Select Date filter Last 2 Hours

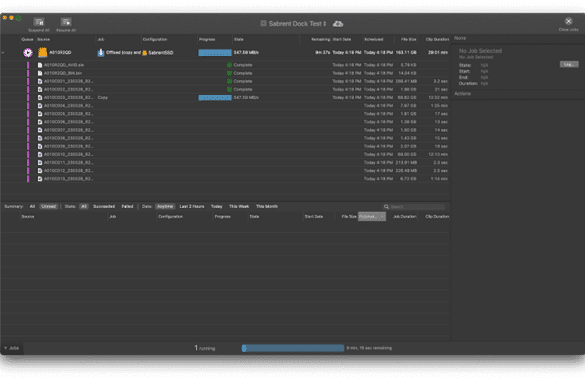pyautogui.click(x=192, y=206)
